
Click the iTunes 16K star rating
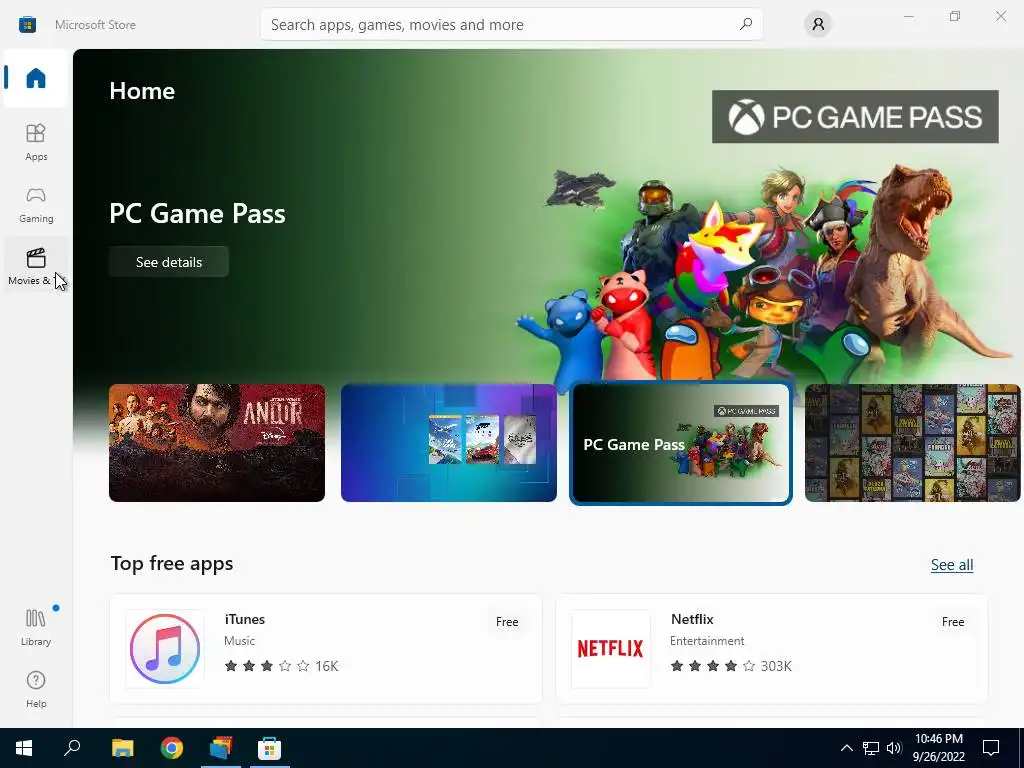coord(281,666)
